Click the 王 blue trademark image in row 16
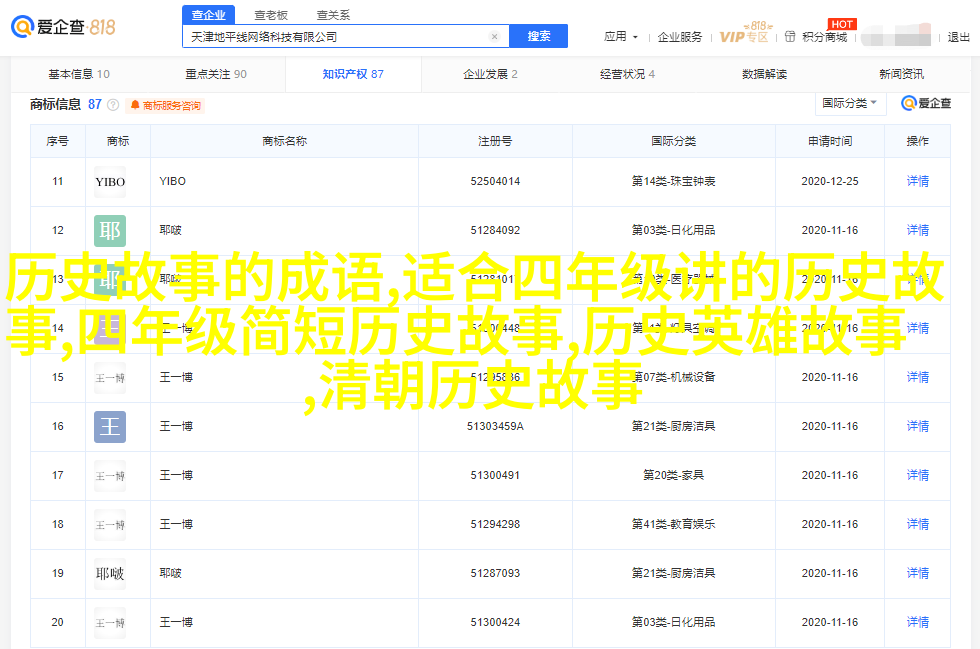980x649 pixels. coord(110,427)
